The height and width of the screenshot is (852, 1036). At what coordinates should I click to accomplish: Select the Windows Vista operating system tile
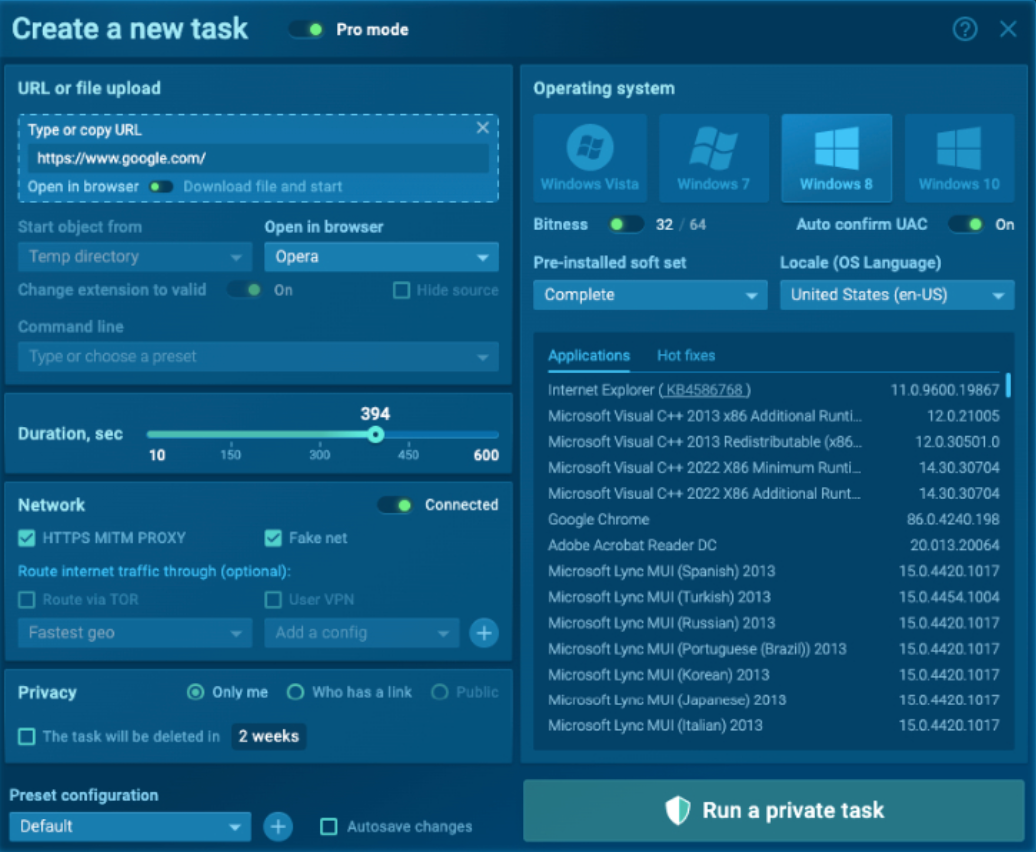click(590, 158)
